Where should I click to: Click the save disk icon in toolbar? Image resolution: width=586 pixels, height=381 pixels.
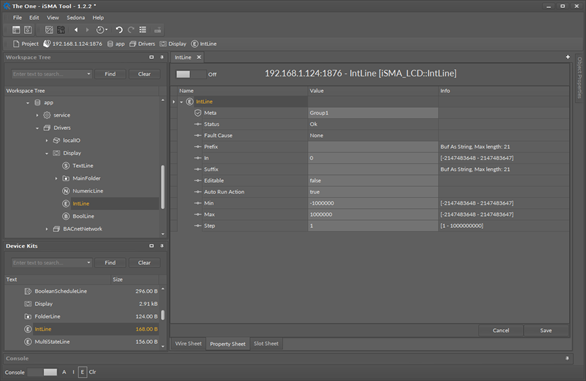(x=28, y=30)
